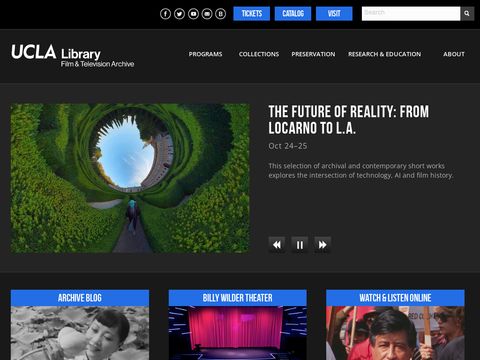Viewport: 480px width, 360px height.
Task: Click the email newsletter icon
Action: point(207,14)
